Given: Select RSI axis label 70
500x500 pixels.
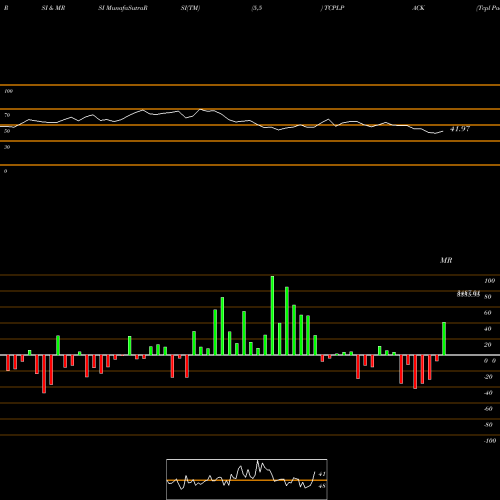Looking at the screenshot, I should click(x=7, y=115).
